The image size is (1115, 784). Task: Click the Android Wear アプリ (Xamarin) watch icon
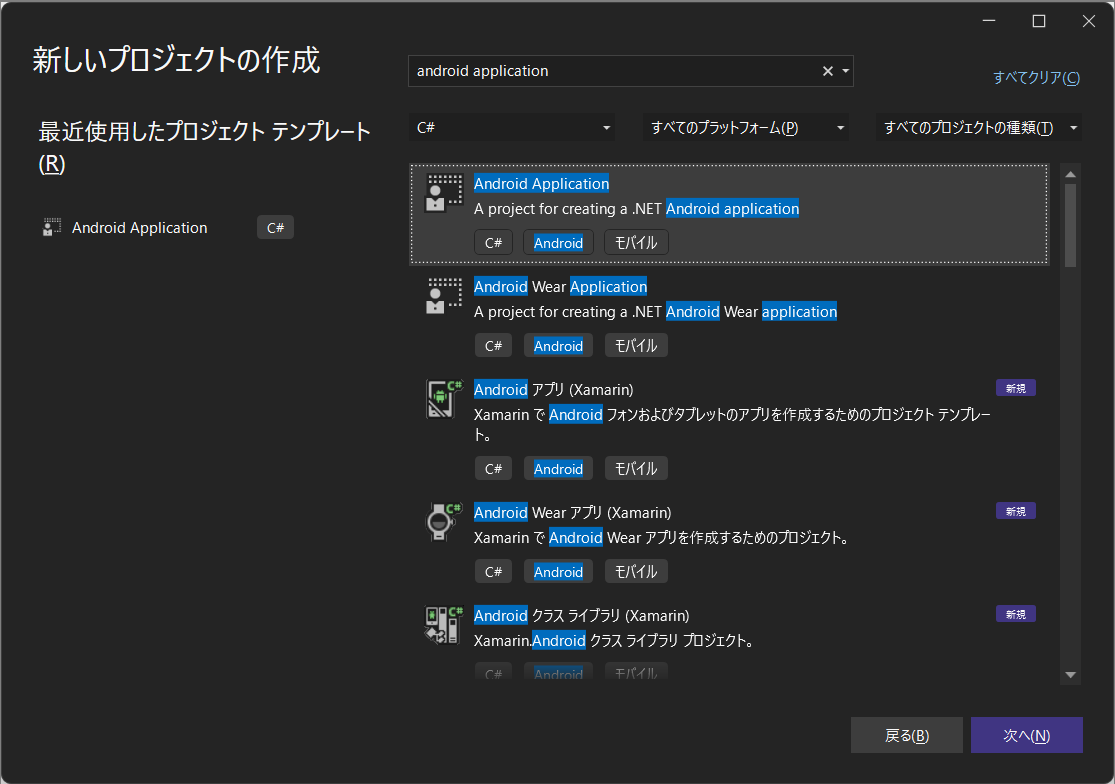[444, 522]
